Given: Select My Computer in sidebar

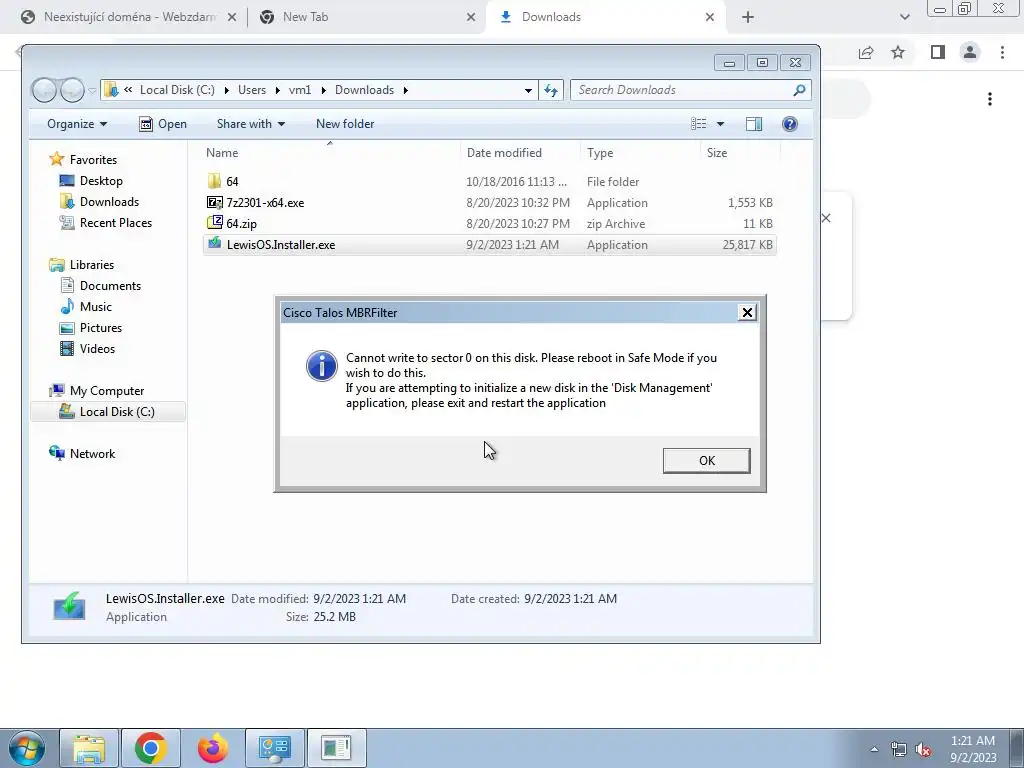Looking at the screenshot, I should click(106, 391).
